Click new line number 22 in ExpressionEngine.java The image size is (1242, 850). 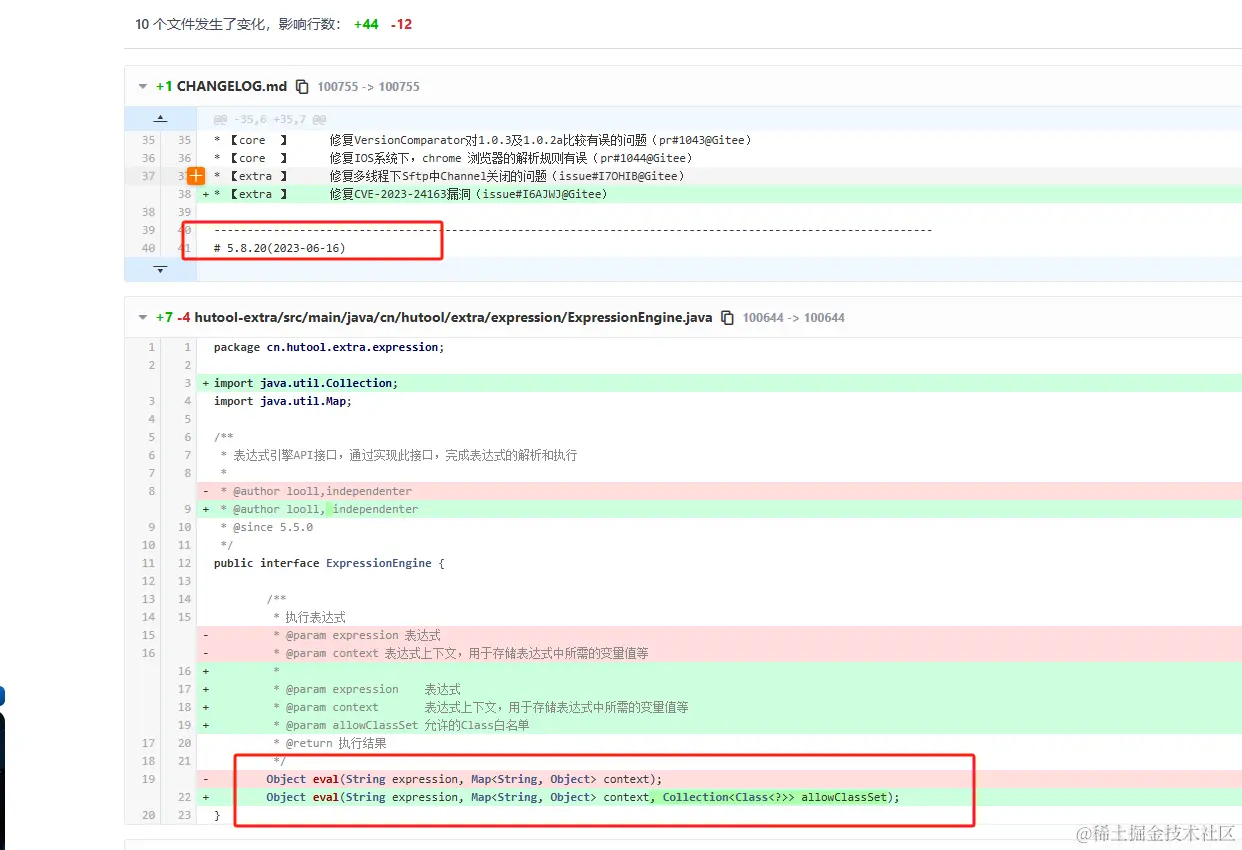pos(184,797)
